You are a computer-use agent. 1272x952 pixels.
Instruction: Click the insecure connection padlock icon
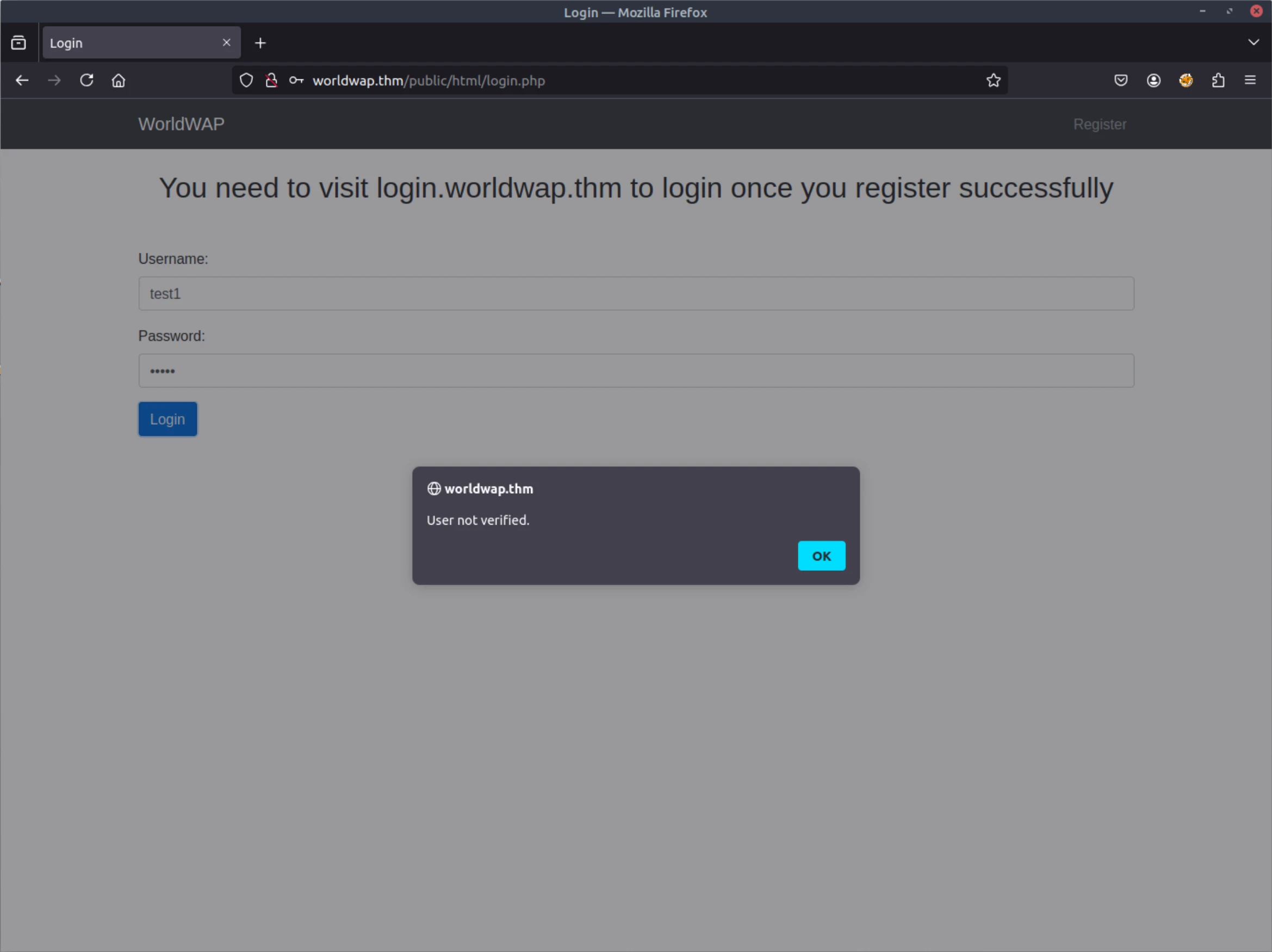tap(271, 80)
